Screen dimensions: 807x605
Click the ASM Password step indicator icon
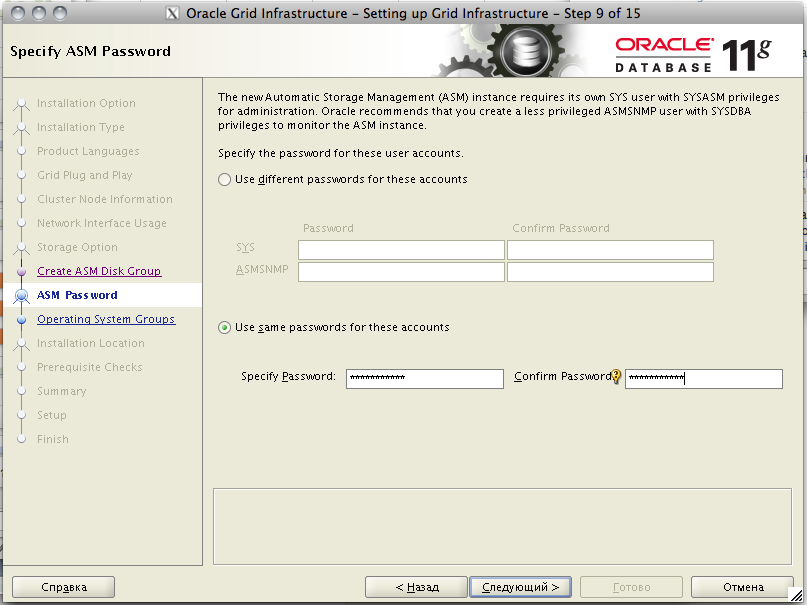[x=22, y=296]
